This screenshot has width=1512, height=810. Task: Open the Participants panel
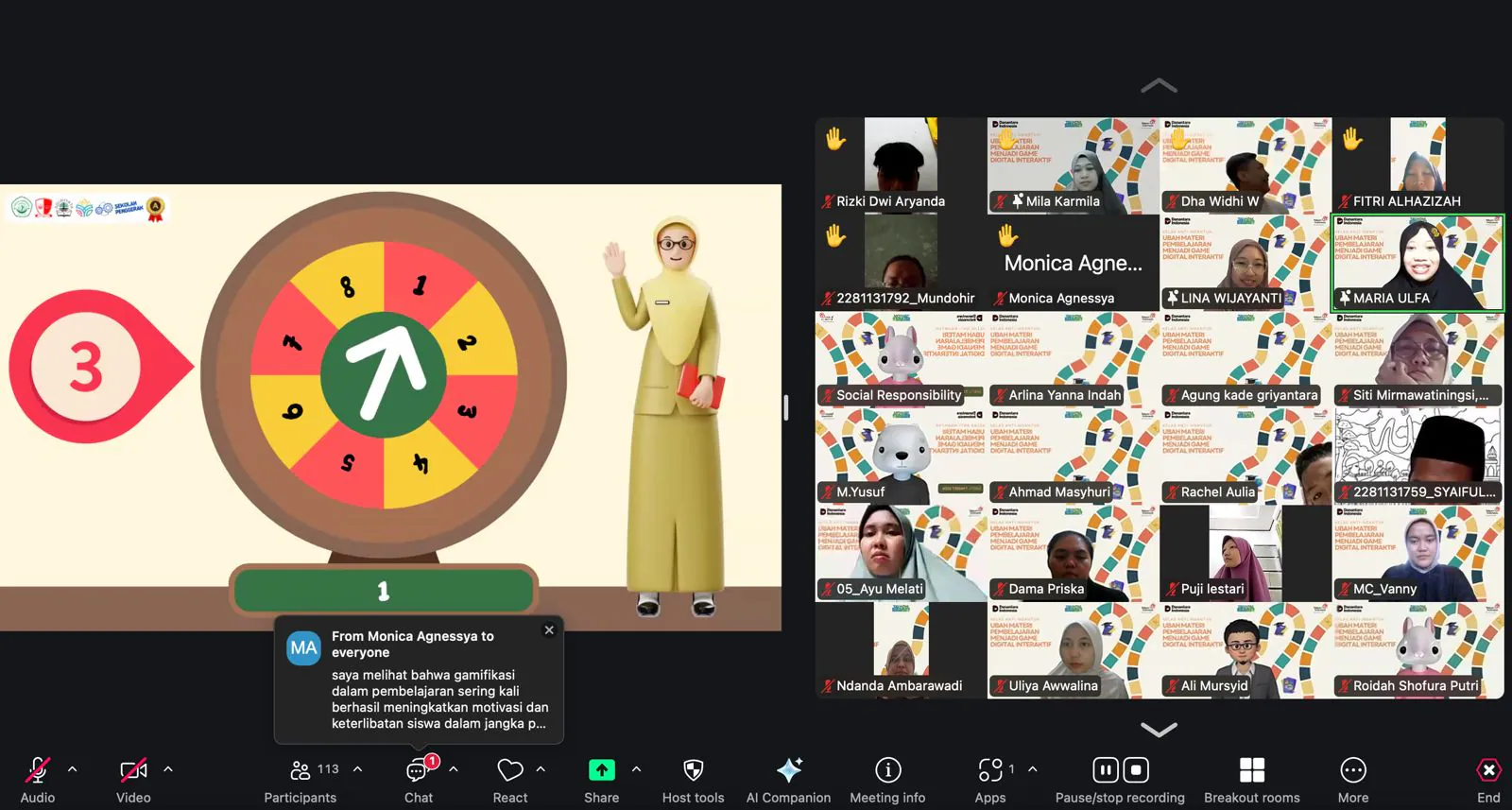point(301,771)
